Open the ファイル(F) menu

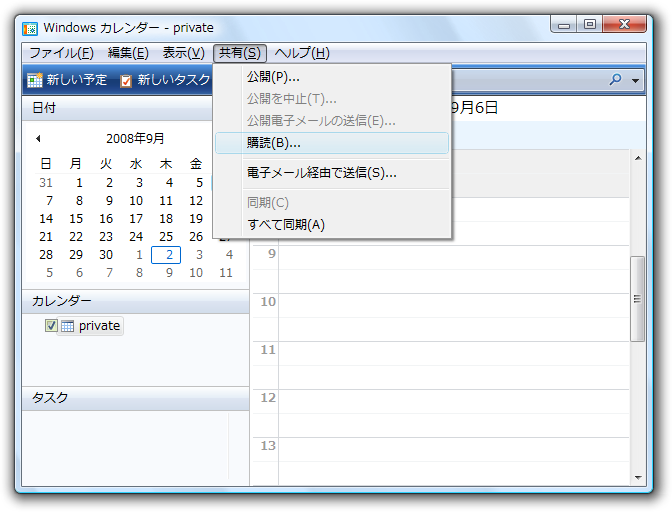tap(61, 53)
